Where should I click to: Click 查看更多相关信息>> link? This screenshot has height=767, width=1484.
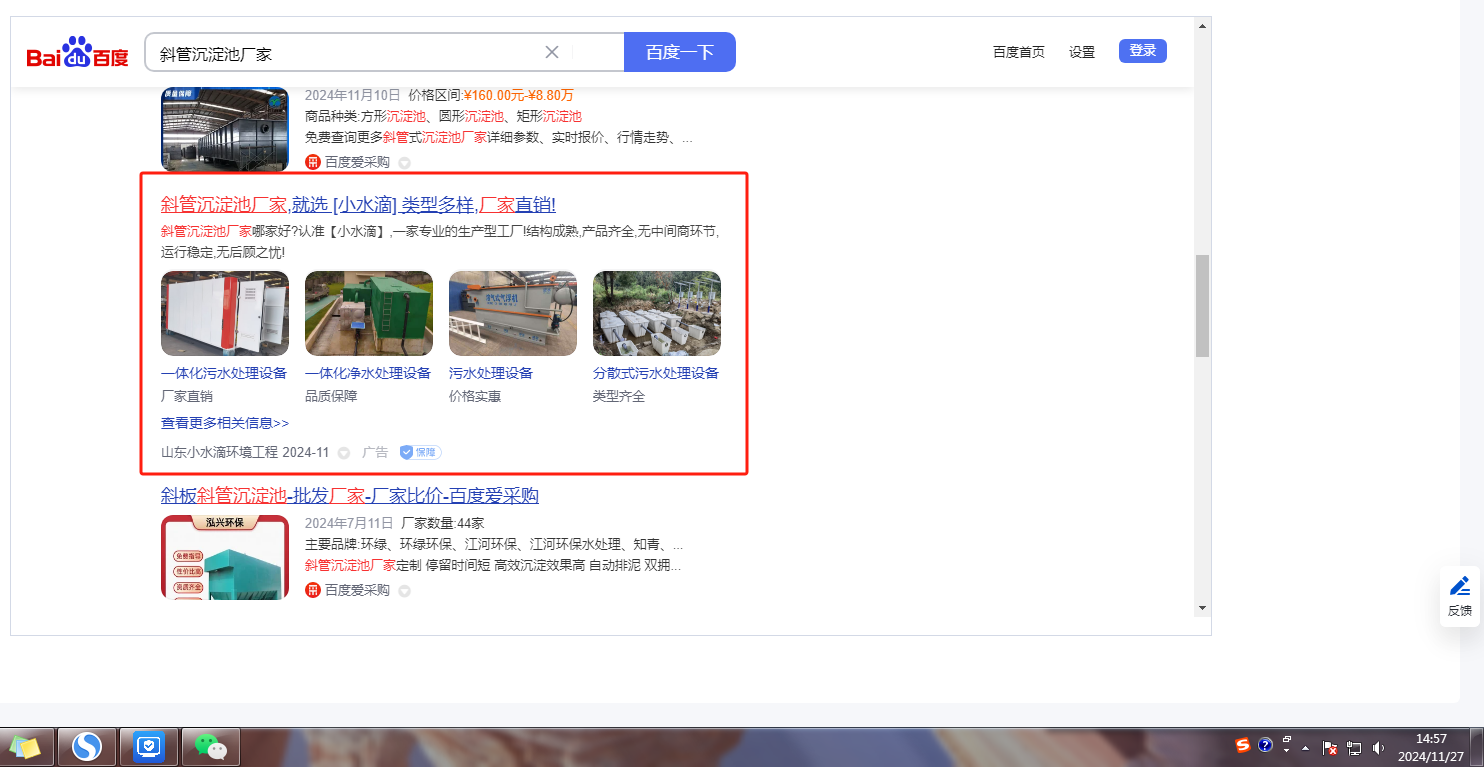pyautogui.click(x=225, y=423)
